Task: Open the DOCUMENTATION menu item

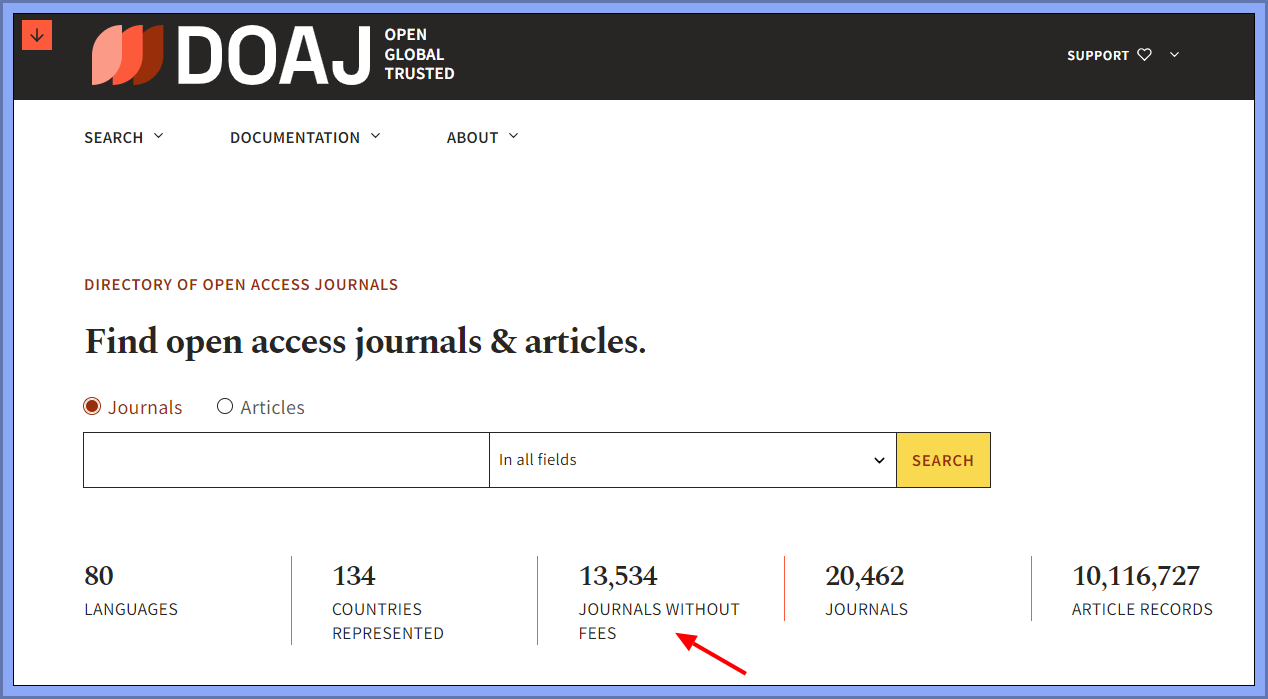Action: pyautogui.click(x=295, y=137)
